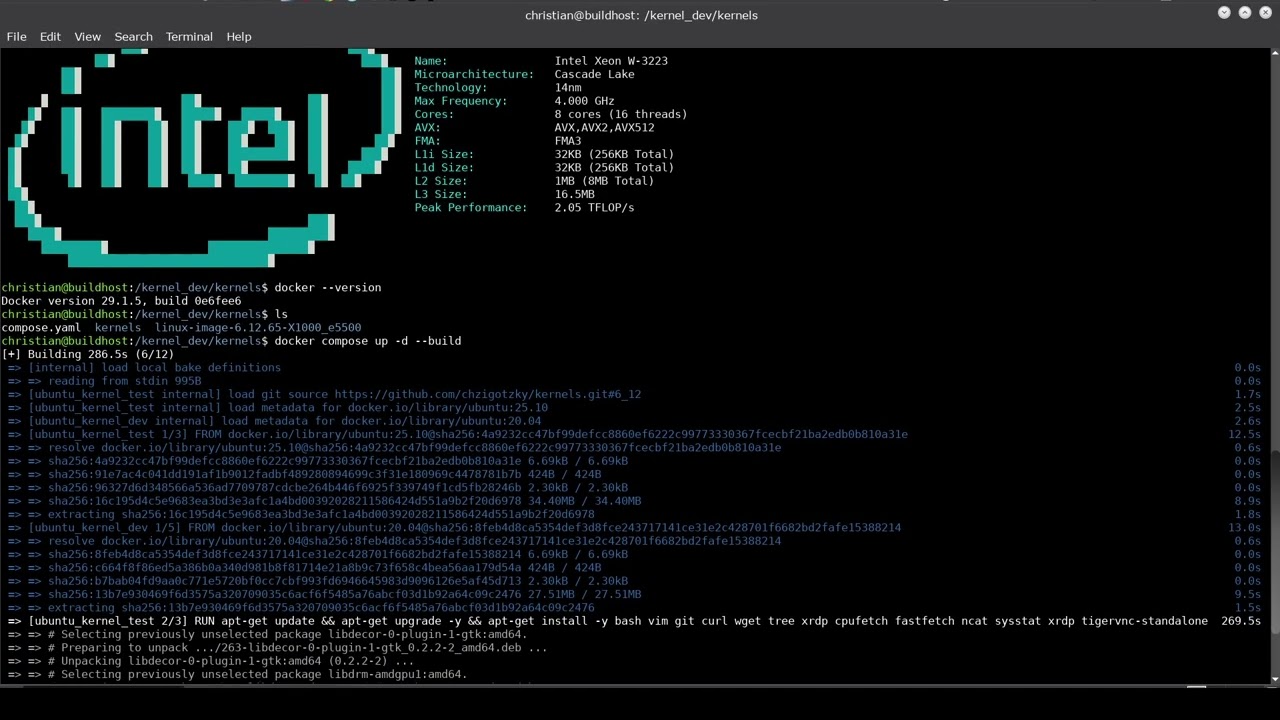The width and height of the screenshot is (1280, 720).
Task: Click the 'compose.yaml' file name
Action: [41, 328]
